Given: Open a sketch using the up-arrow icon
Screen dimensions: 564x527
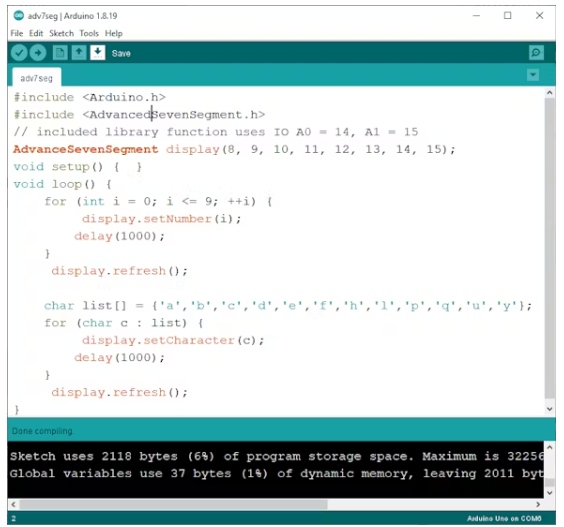Looking at the screenshot, I should [79, 53].
